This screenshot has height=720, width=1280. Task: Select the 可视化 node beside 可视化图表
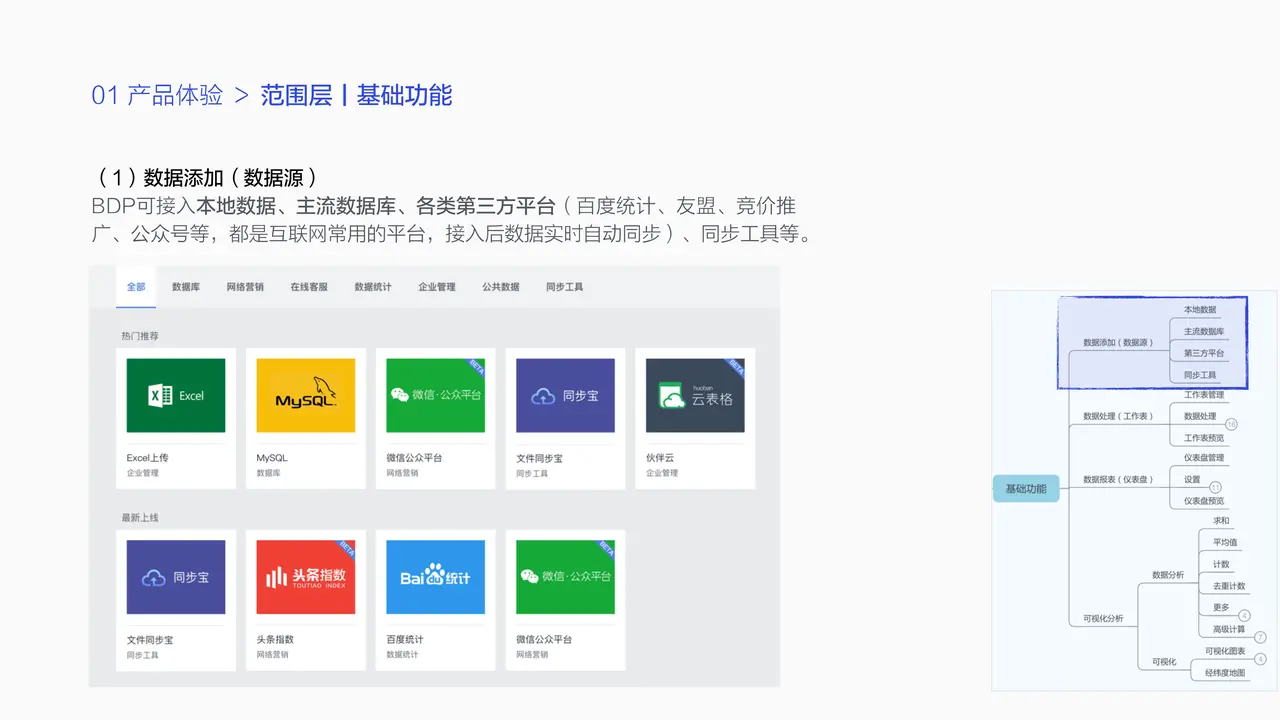tap(1164, 662)
